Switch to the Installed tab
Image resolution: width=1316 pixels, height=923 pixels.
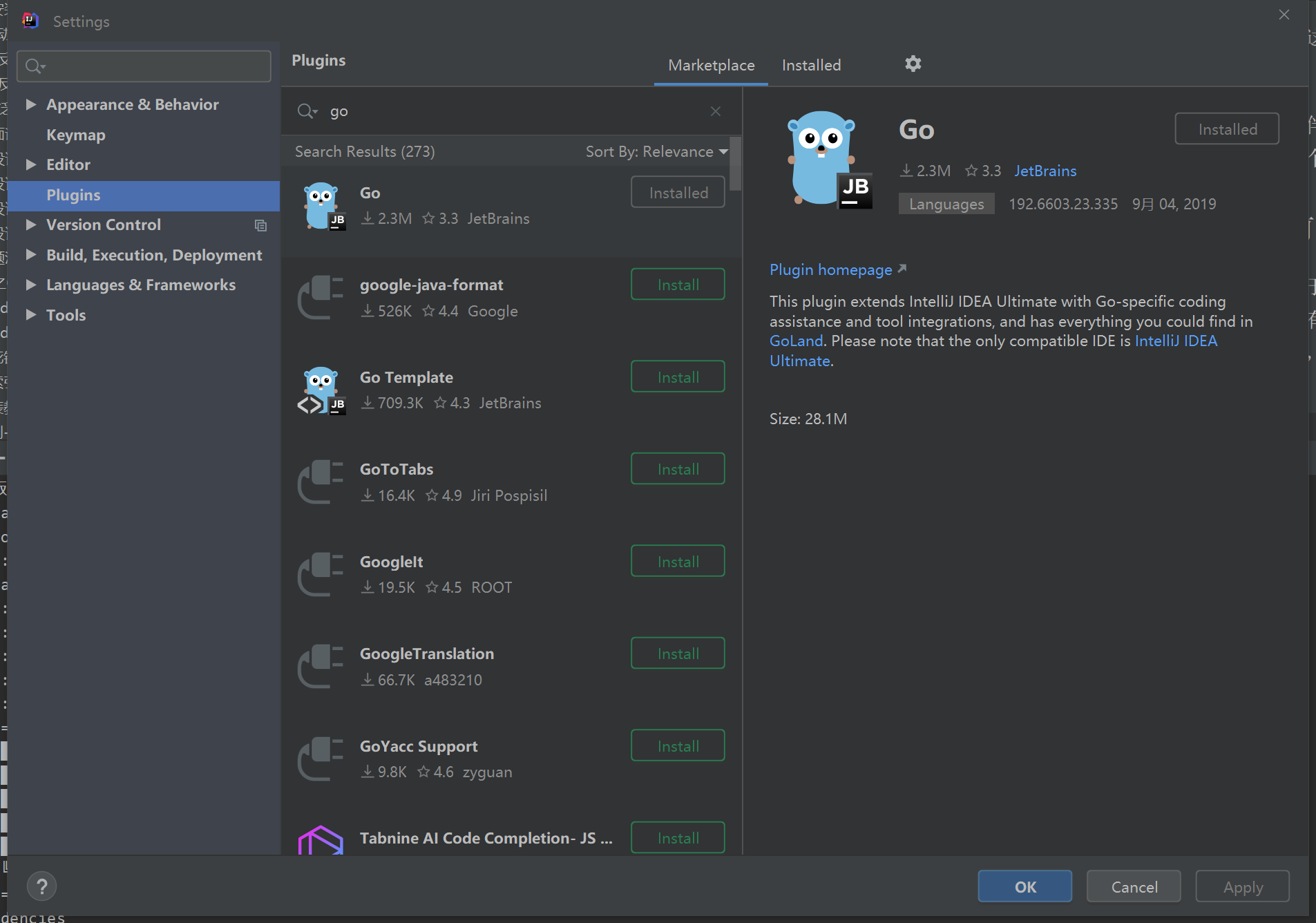point(811,65)
